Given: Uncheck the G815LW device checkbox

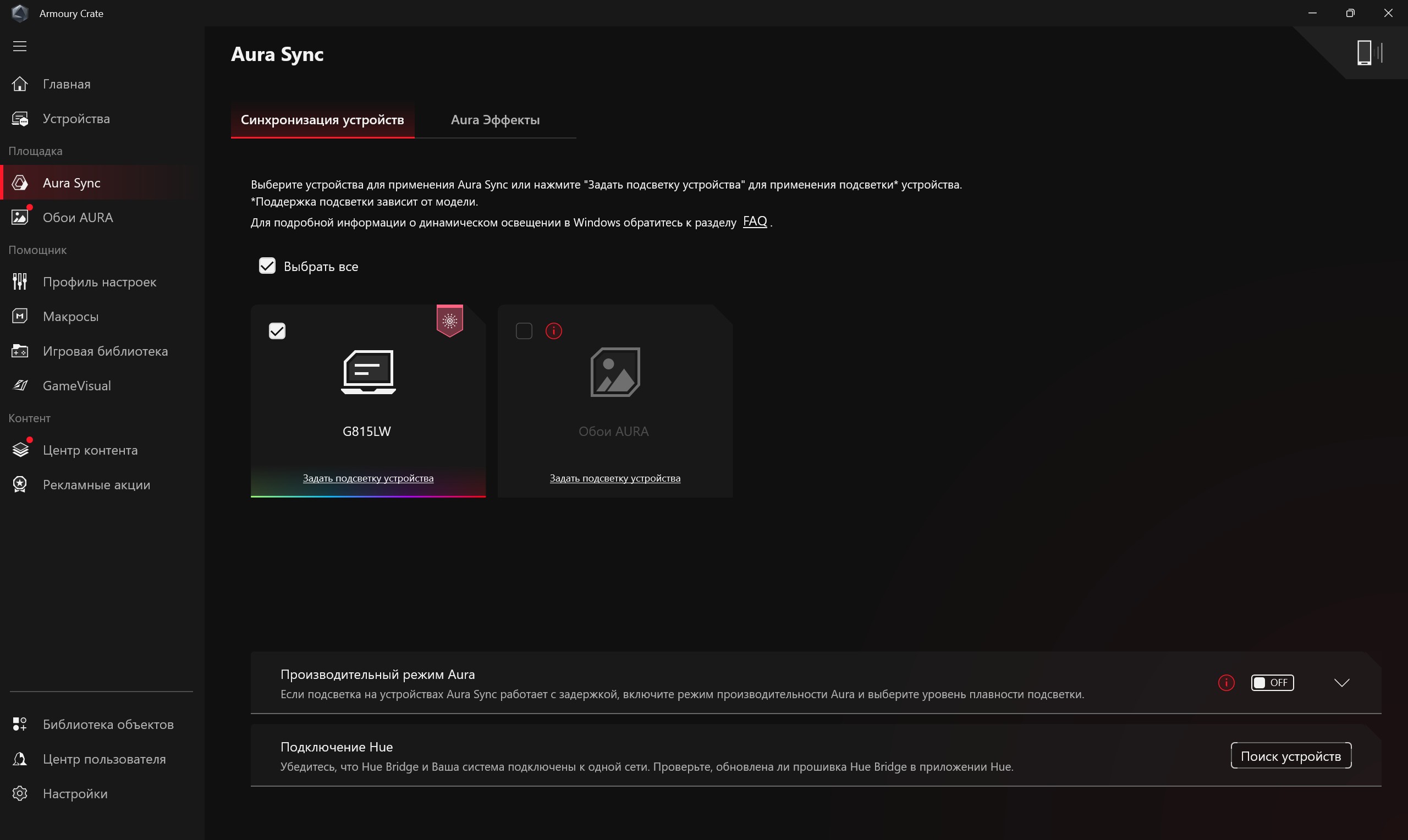Looking at the screenshot, I should pyautogui.click(x=277, y=331).
